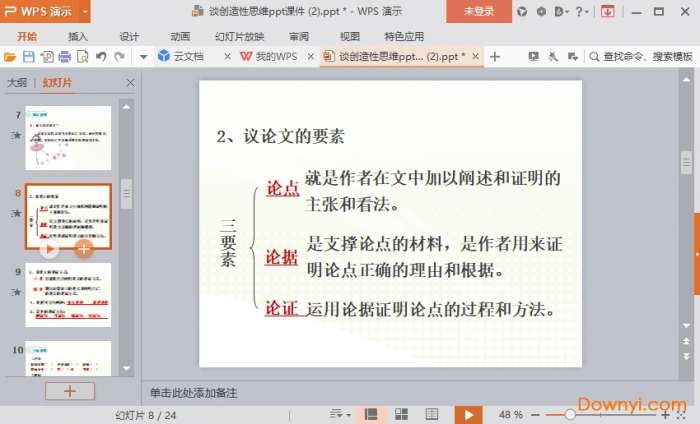Viewport: 700px width, 424px height.
Task: Open the 视图 ribbon tab
Action: click(x=350, y=36)
